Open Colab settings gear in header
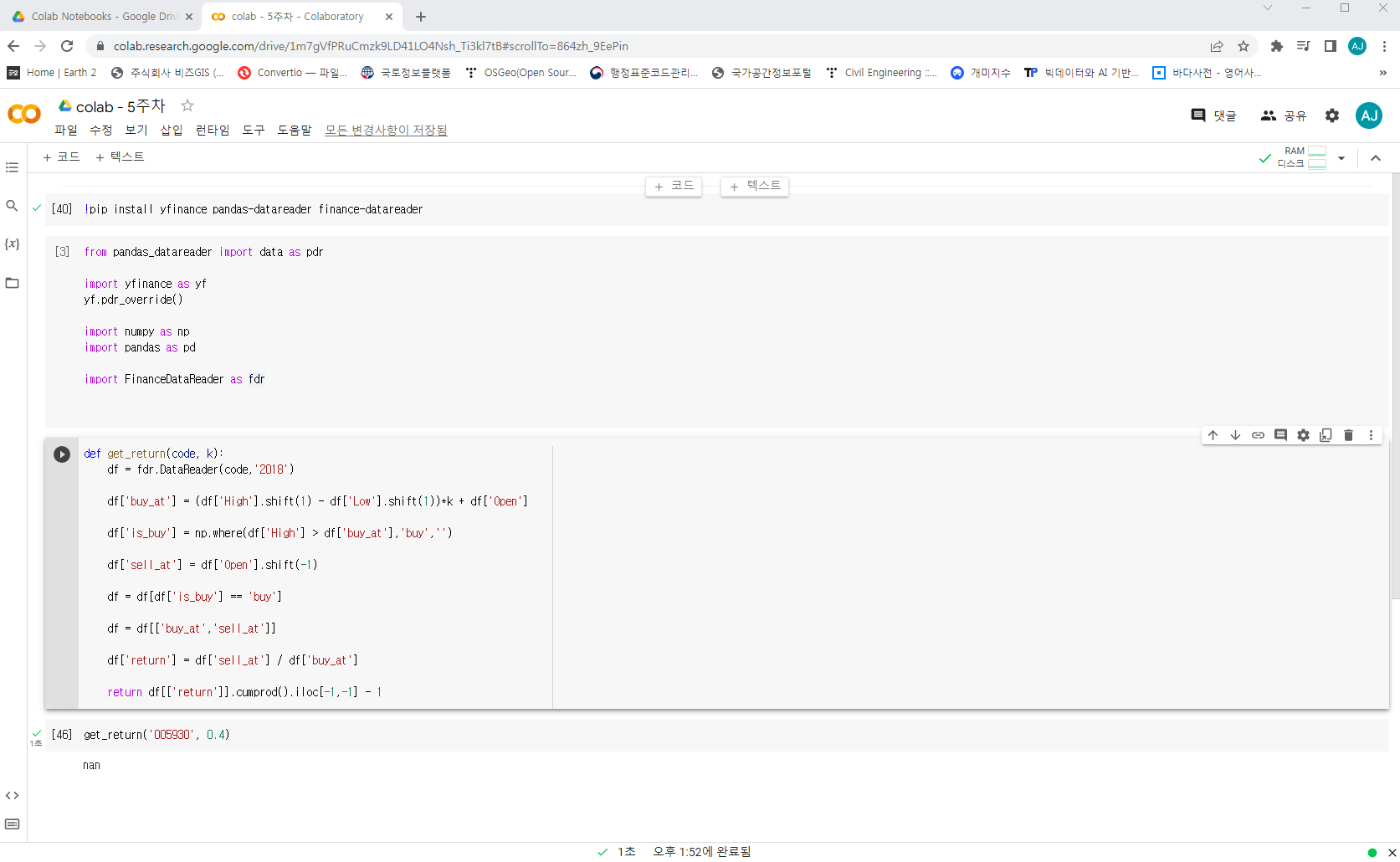Viewport: 1400px width, 862px height. [x=1332, y=115]
